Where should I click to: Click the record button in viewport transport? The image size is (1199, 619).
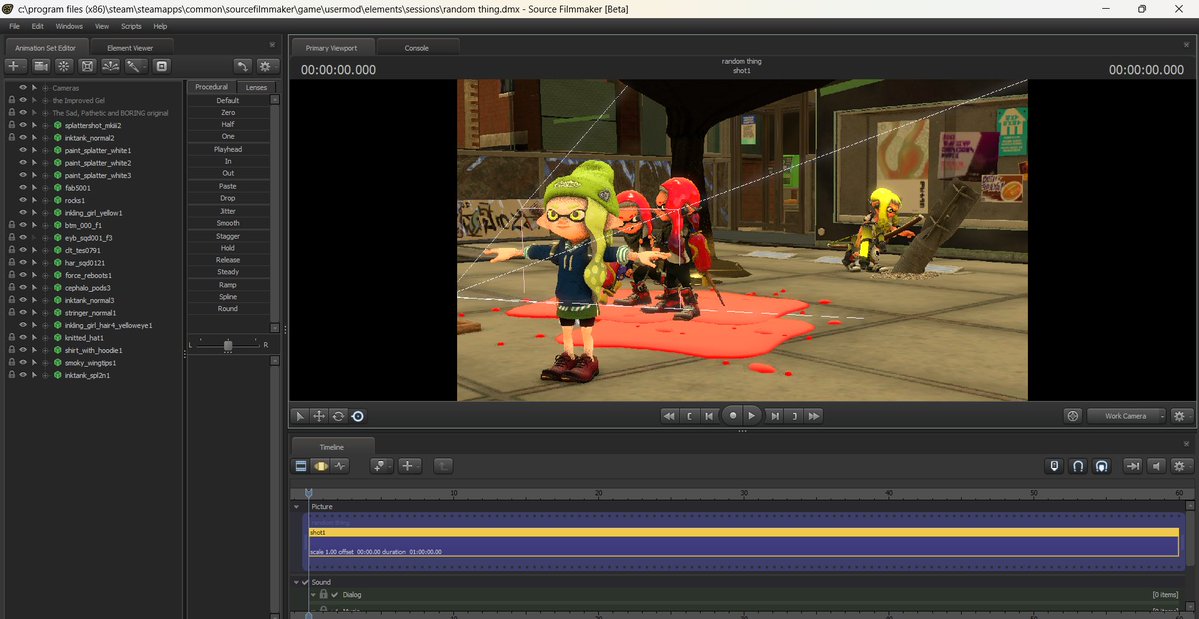pyautogui.click(x=733, y=416)
